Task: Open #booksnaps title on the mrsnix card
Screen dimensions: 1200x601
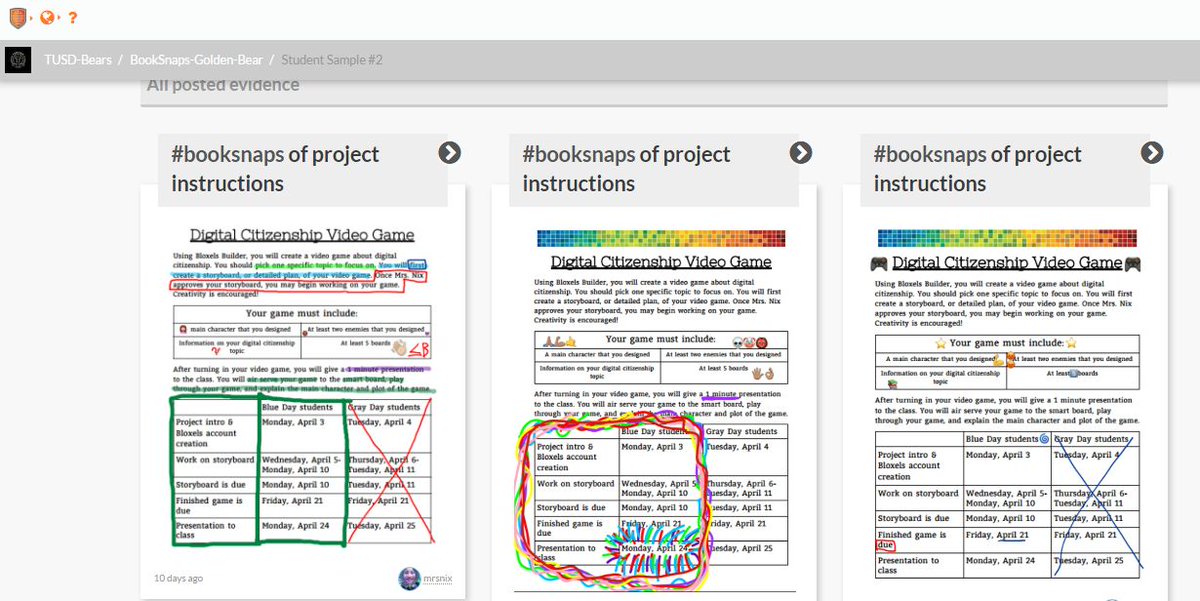Action: tap(275, 169)
